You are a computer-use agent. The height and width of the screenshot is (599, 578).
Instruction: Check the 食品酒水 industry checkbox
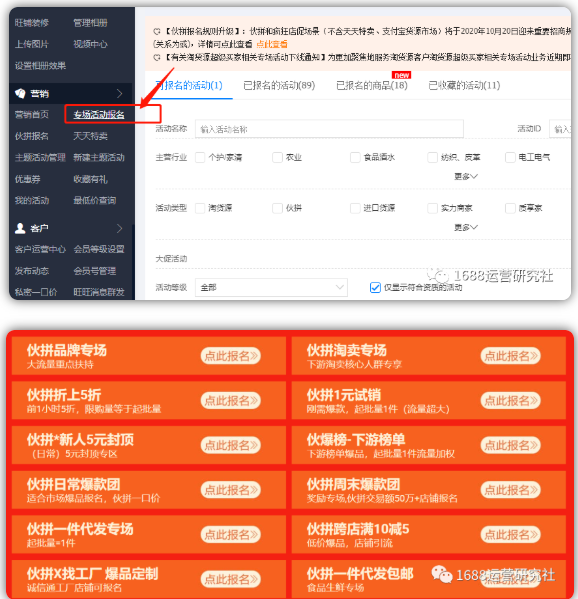(355, 157)
